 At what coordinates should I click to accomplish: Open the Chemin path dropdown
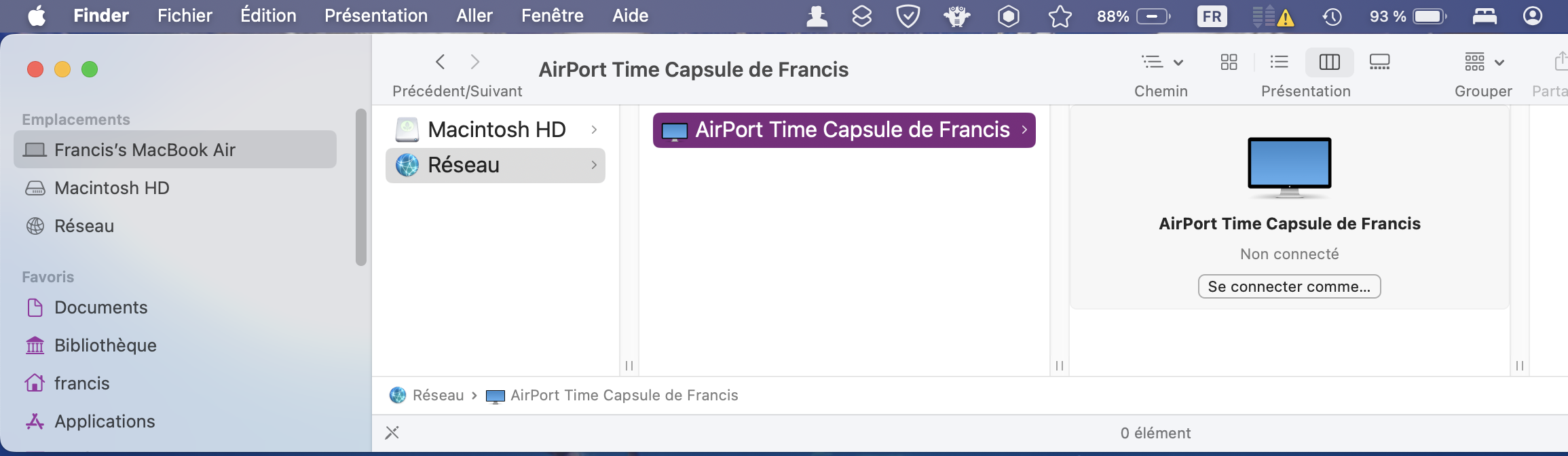(x=1161, y=62)
